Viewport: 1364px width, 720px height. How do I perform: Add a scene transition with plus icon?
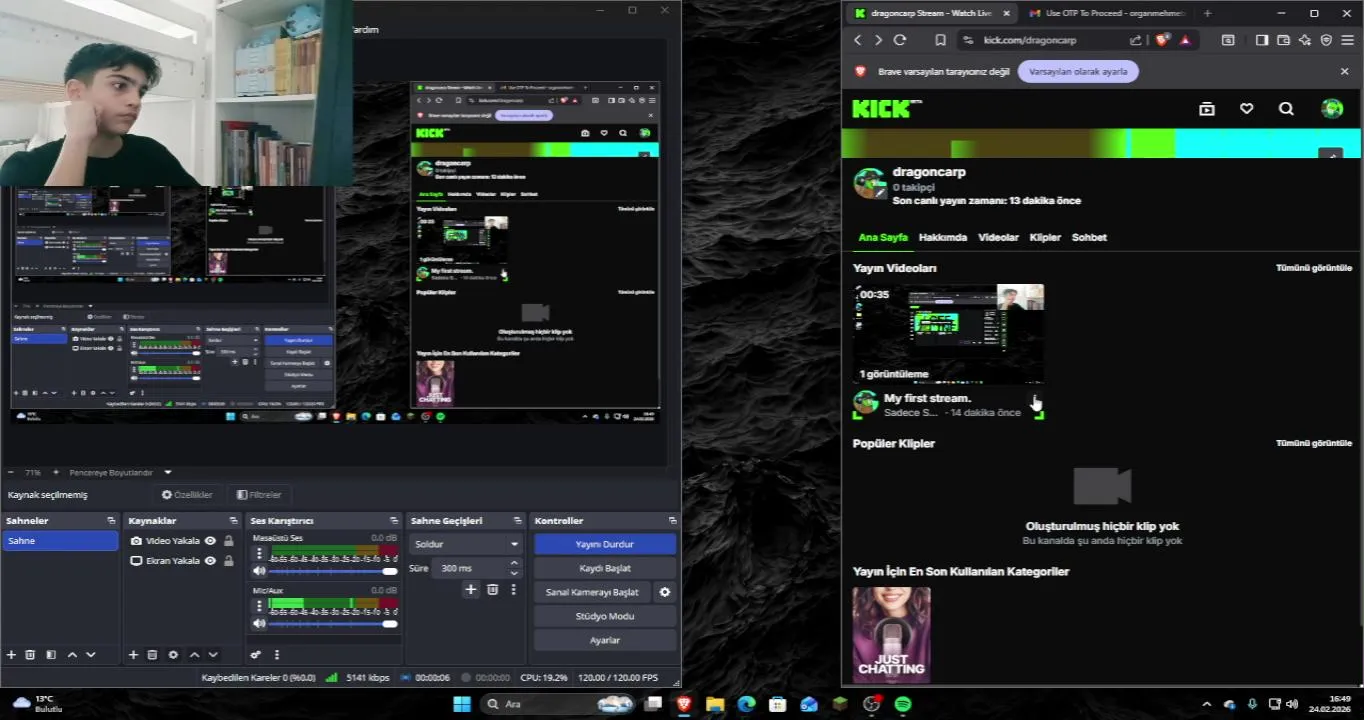click(x=471, y=590)
